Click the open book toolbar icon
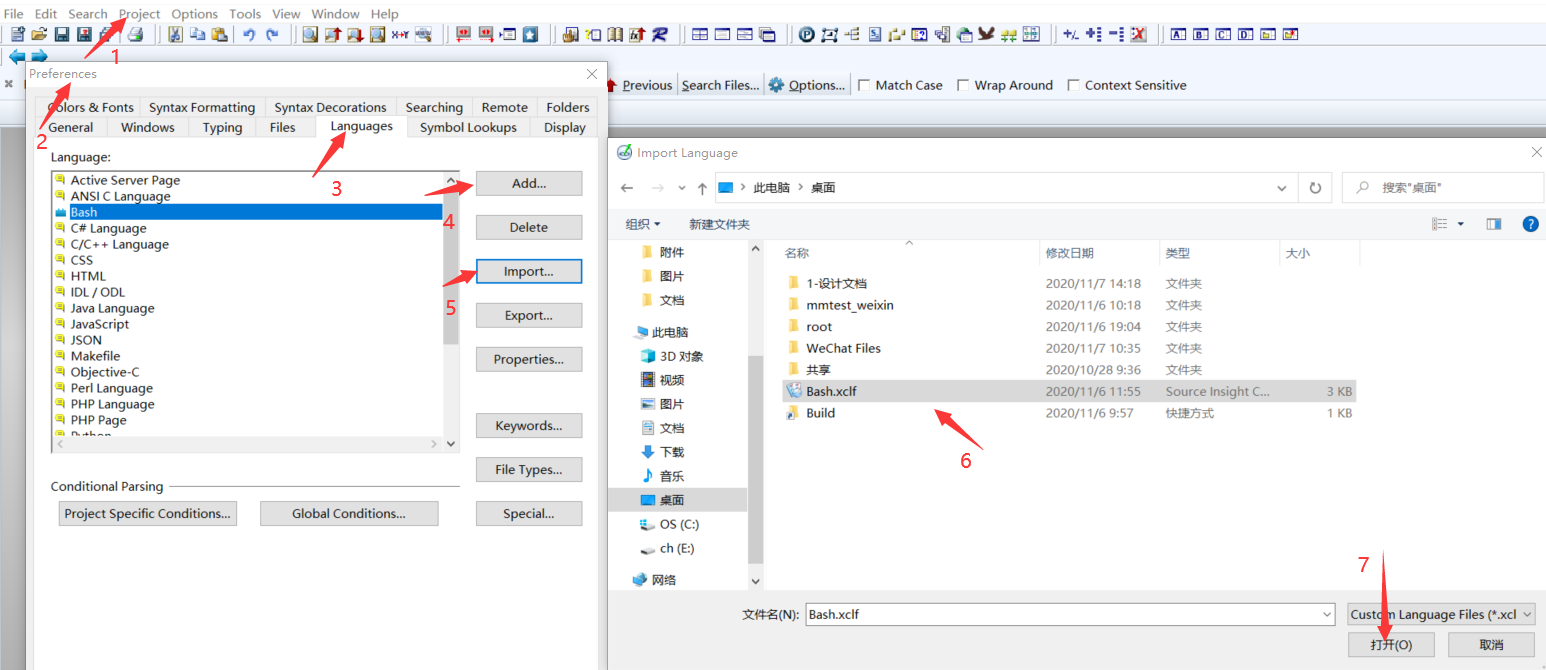This screenshot has width=1546, height=670. (x=615, y=34)
